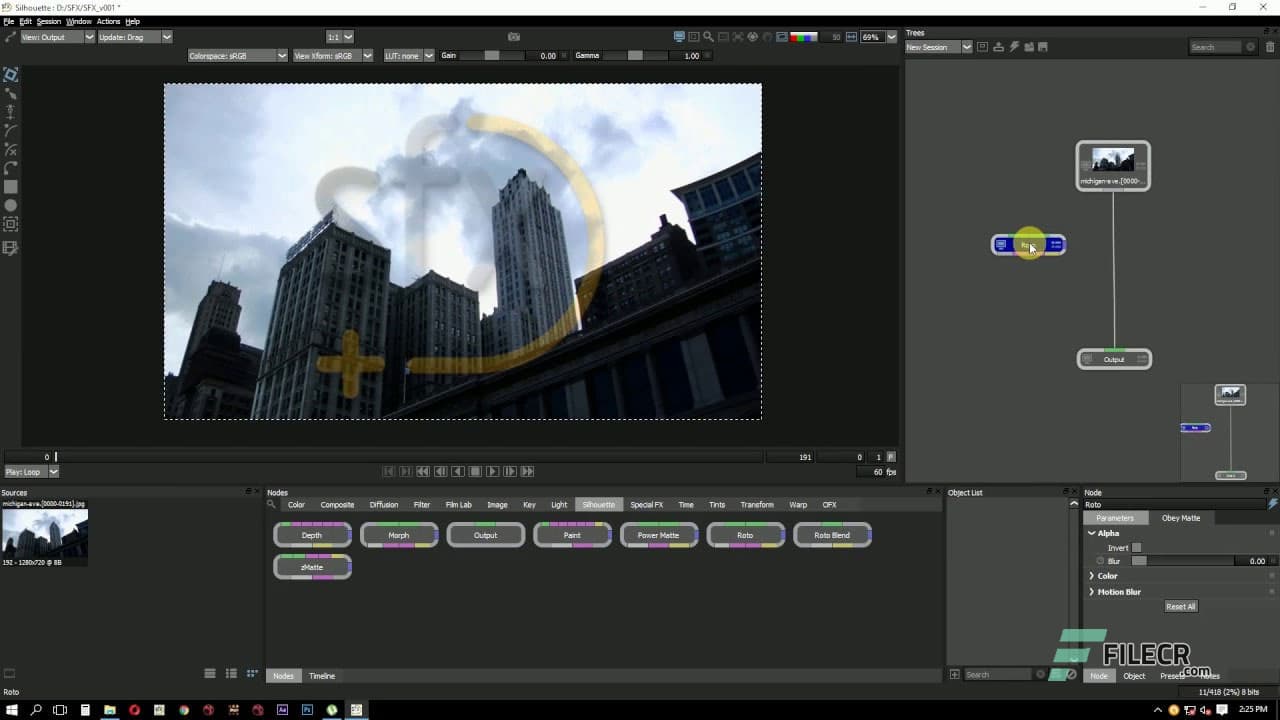This screenshot has width=1280, height=720.
Task: Switch Nodes panel to icon grid view
Action: pyautogui.click(x=252, y=674)
